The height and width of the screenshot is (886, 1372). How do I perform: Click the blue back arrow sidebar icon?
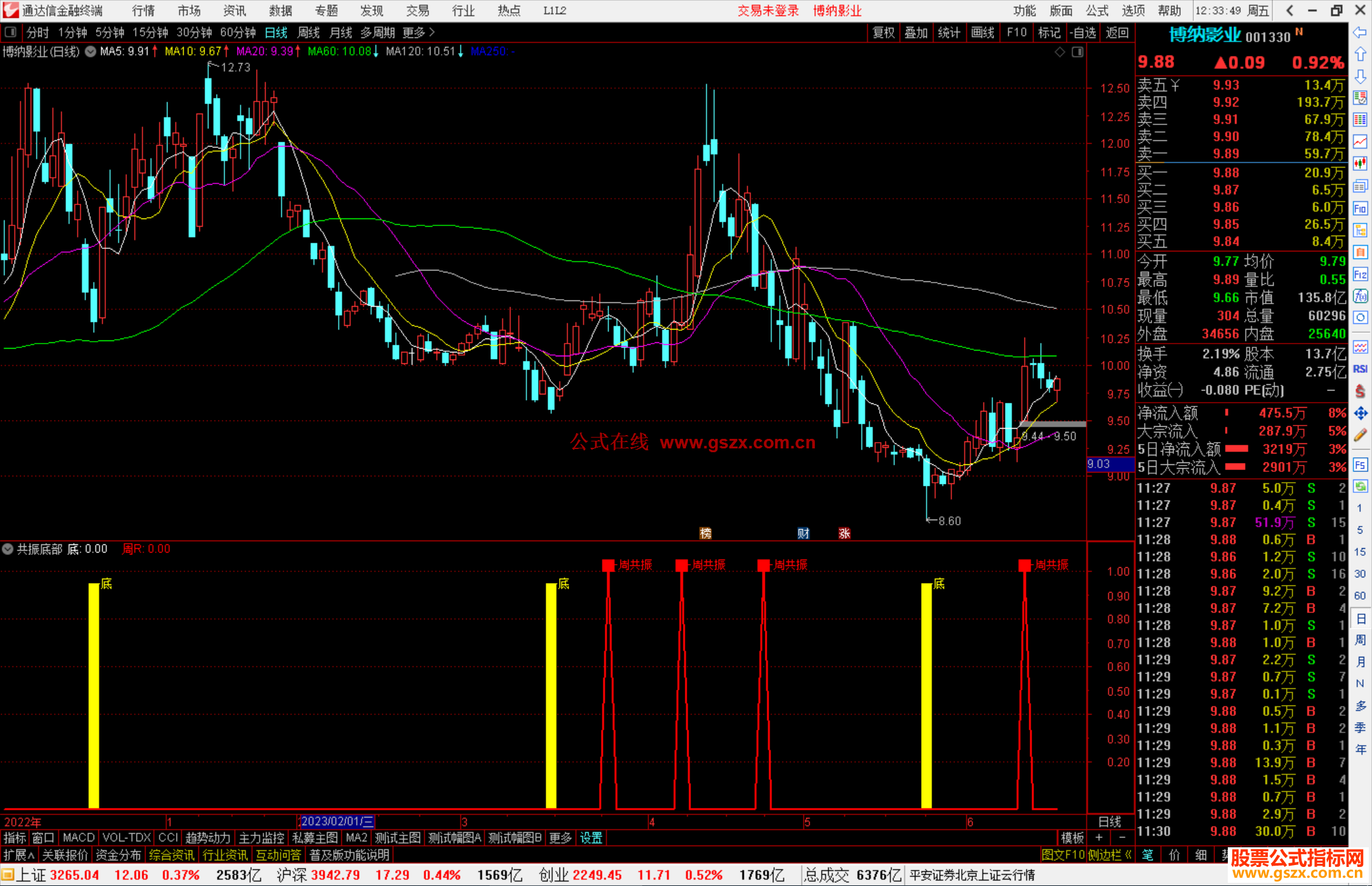pyautogui.click(x=1360, y=32)
